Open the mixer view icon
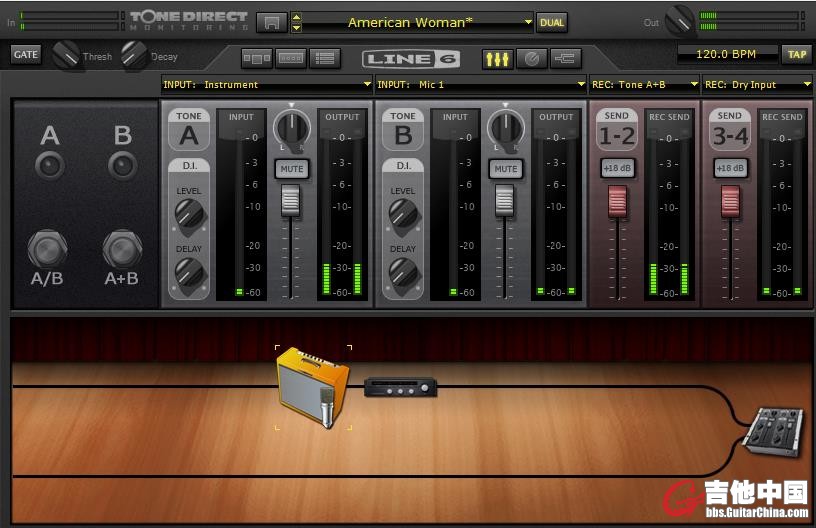This screenshot has width=816, height=528. click(x=497, y=59)
